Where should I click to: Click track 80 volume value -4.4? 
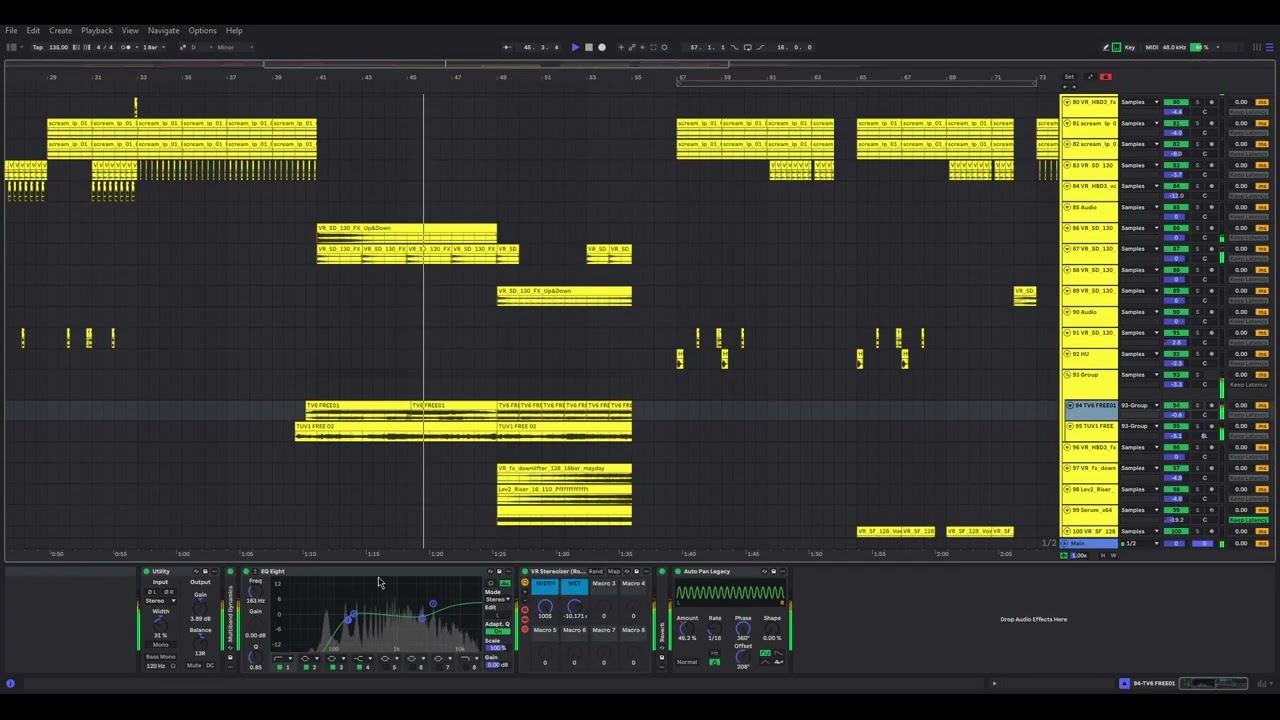point(1177,111)
